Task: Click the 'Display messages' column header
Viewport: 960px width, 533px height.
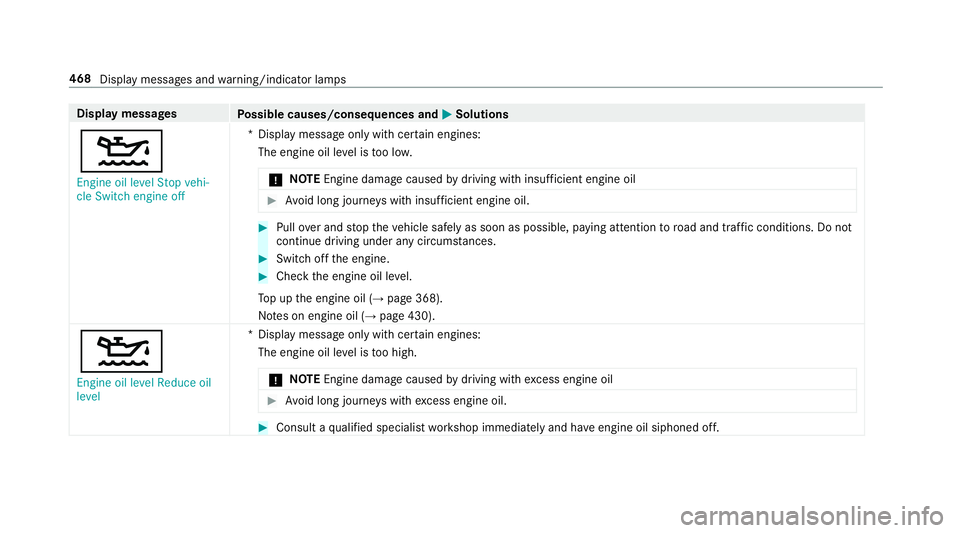Action: coord(127,114)
